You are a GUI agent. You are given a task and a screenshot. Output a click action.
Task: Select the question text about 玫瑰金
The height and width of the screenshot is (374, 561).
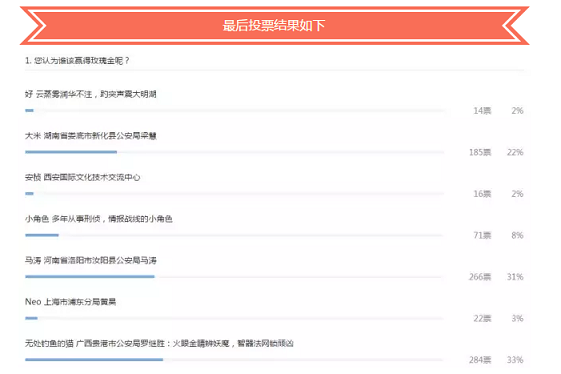pyautogui.click(x=77, y=60)
